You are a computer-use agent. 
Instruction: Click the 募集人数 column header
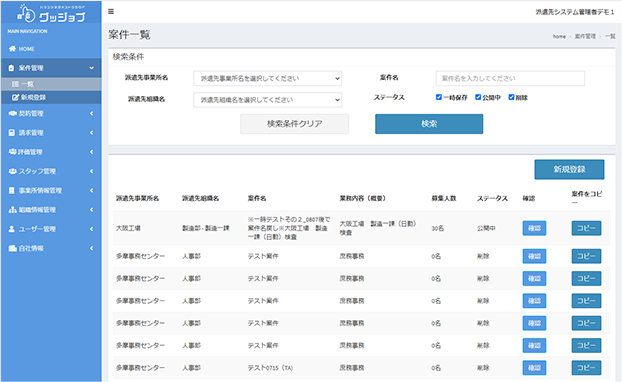point(444,198)
